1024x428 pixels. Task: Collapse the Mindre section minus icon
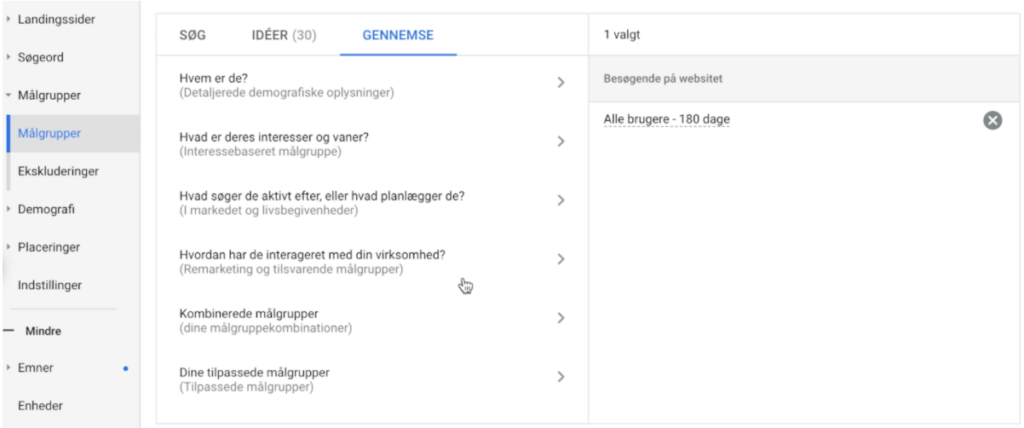point(8,331)
